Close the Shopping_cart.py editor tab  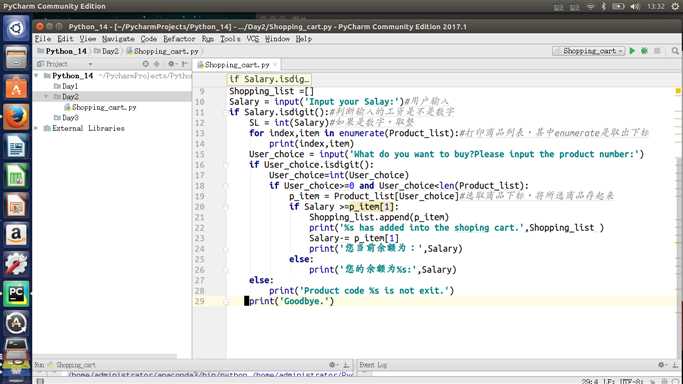[275, 64]
